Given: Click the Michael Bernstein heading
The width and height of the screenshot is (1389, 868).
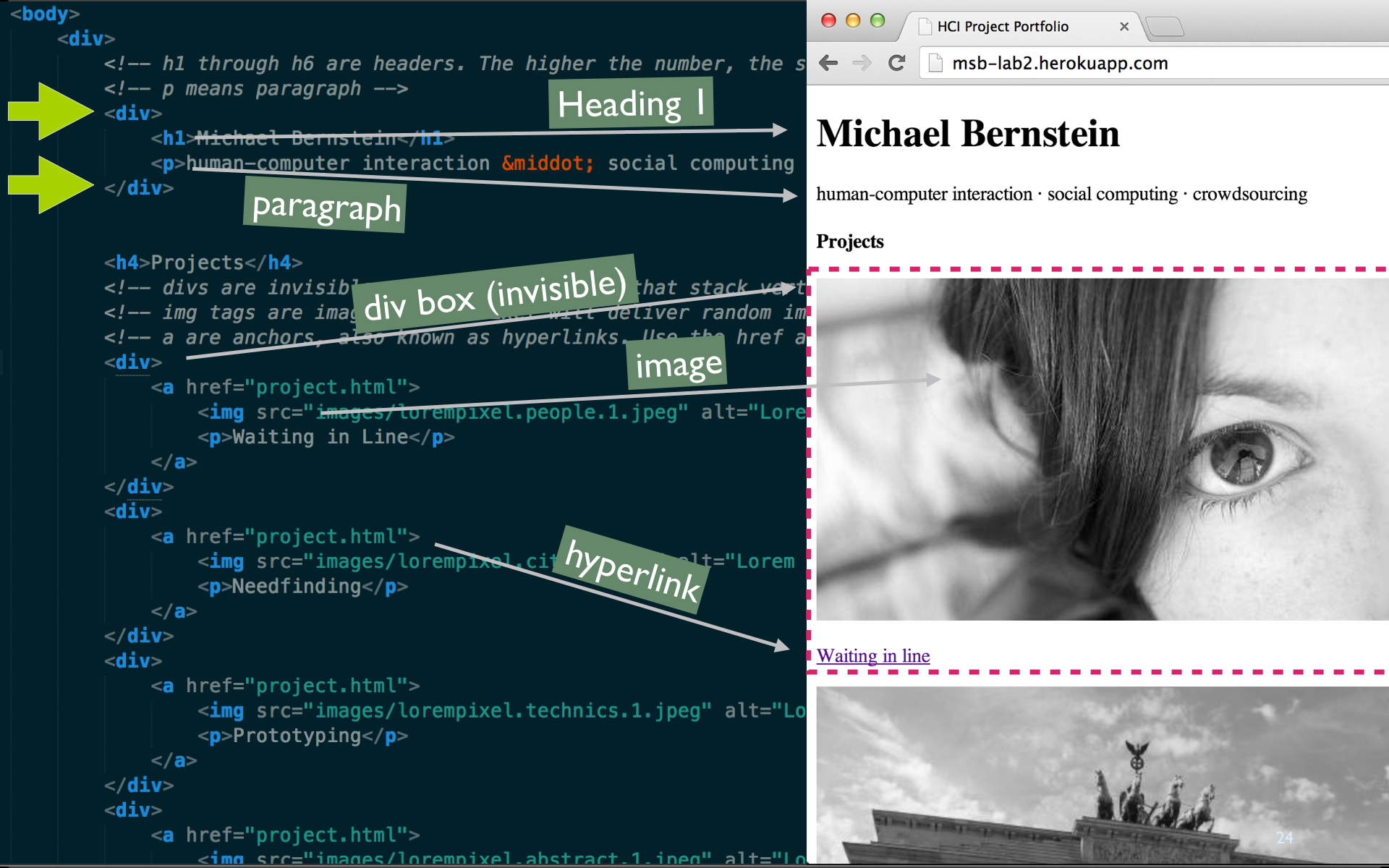Looking at the screenshot, I should pos(968,134).
